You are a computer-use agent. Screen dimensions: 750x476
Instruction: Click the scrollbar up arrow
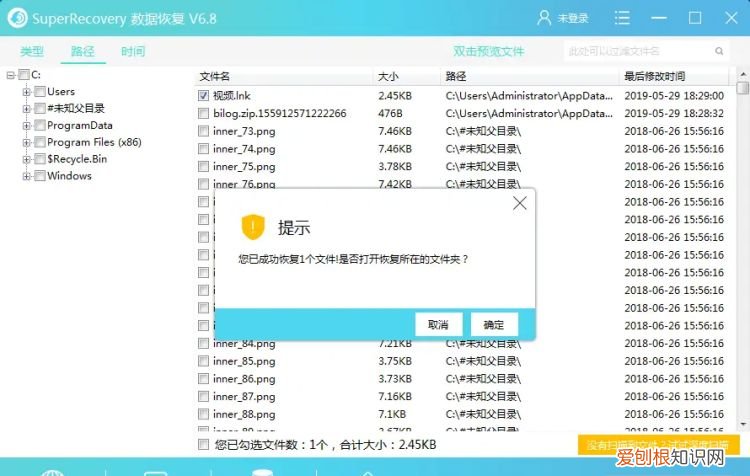(x=743, y=75)
